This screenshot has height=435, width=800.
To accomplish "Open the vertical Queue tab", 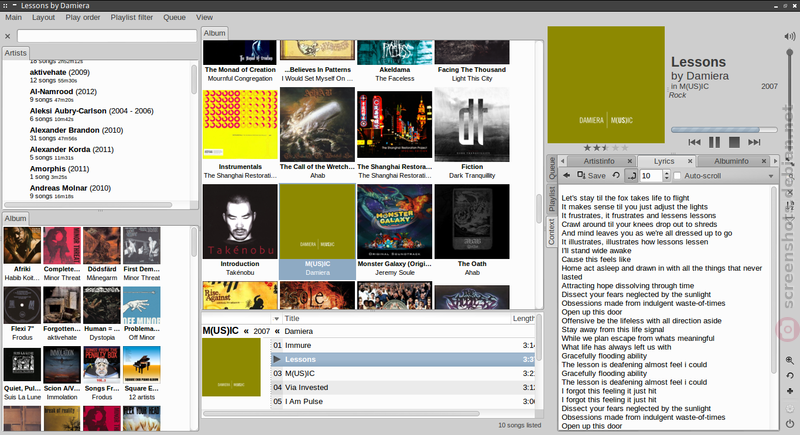I will pyautogui.click(x=552, y=168).
